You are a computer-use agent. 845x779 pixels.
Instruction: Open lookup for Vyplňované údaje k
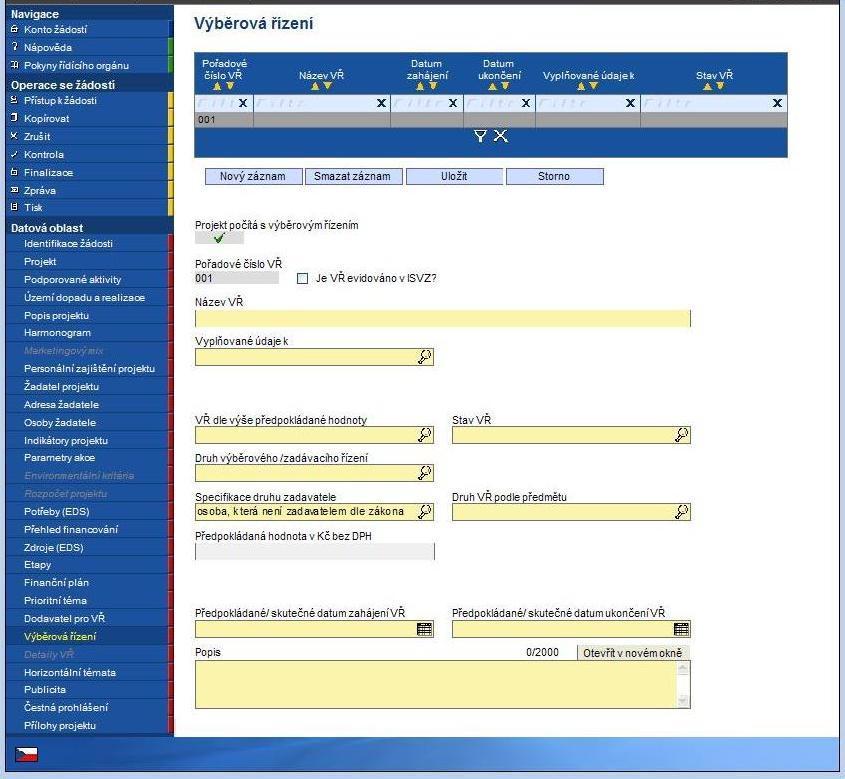tap(425, 357)
